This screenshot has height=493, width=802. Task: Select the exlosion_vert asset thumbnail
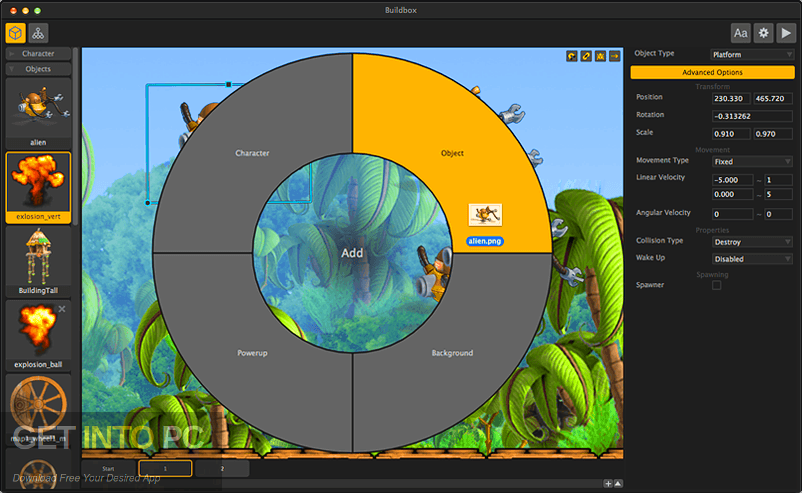38,187
